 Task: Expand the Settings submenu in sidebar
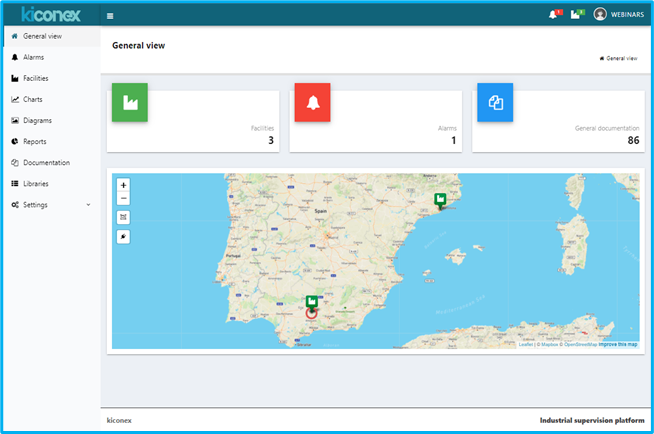(x=50, y=205)
